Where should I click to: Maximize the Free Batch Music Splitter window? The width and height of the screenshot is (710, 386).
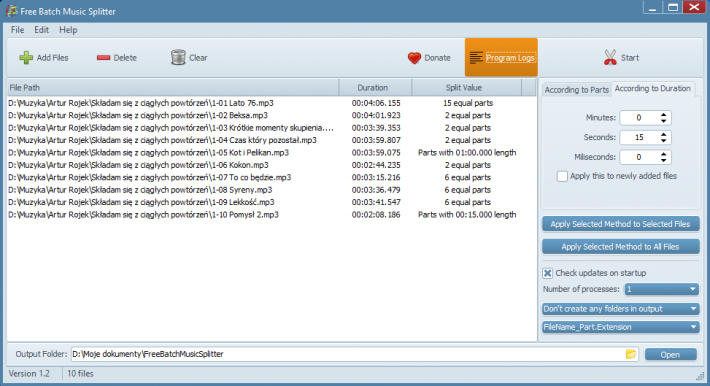click(x=673, y=8)
